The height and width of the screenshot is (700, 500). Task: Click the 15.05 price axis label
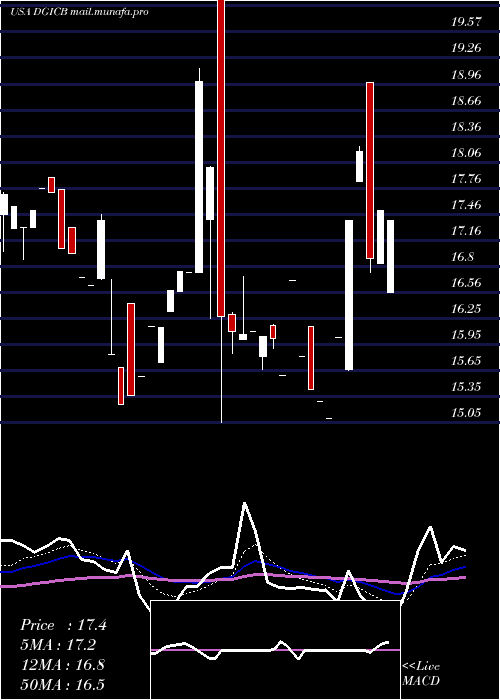coord(466,413)
